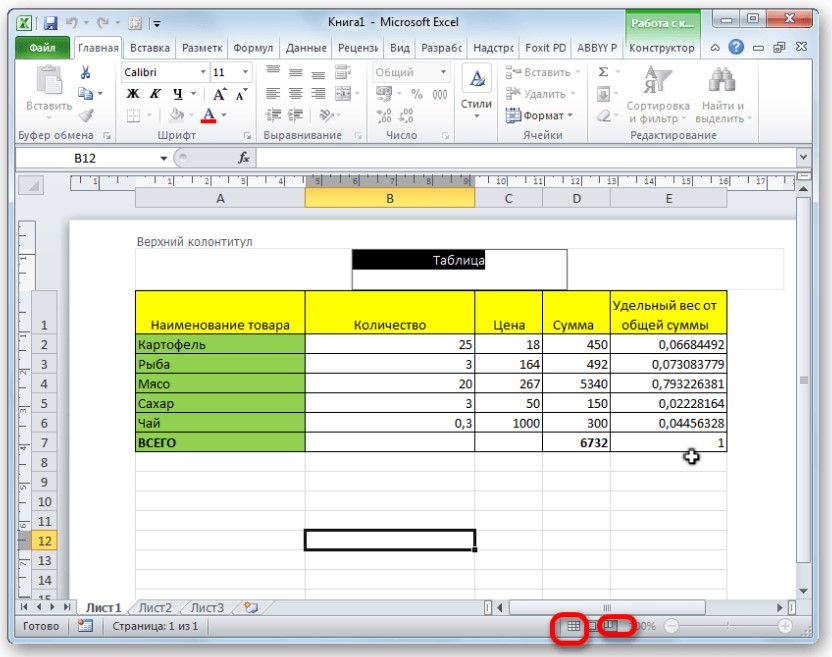Click the zoom slider on status bar
The width and height of the screenshot is (832, 657).
tap(726, 626)
